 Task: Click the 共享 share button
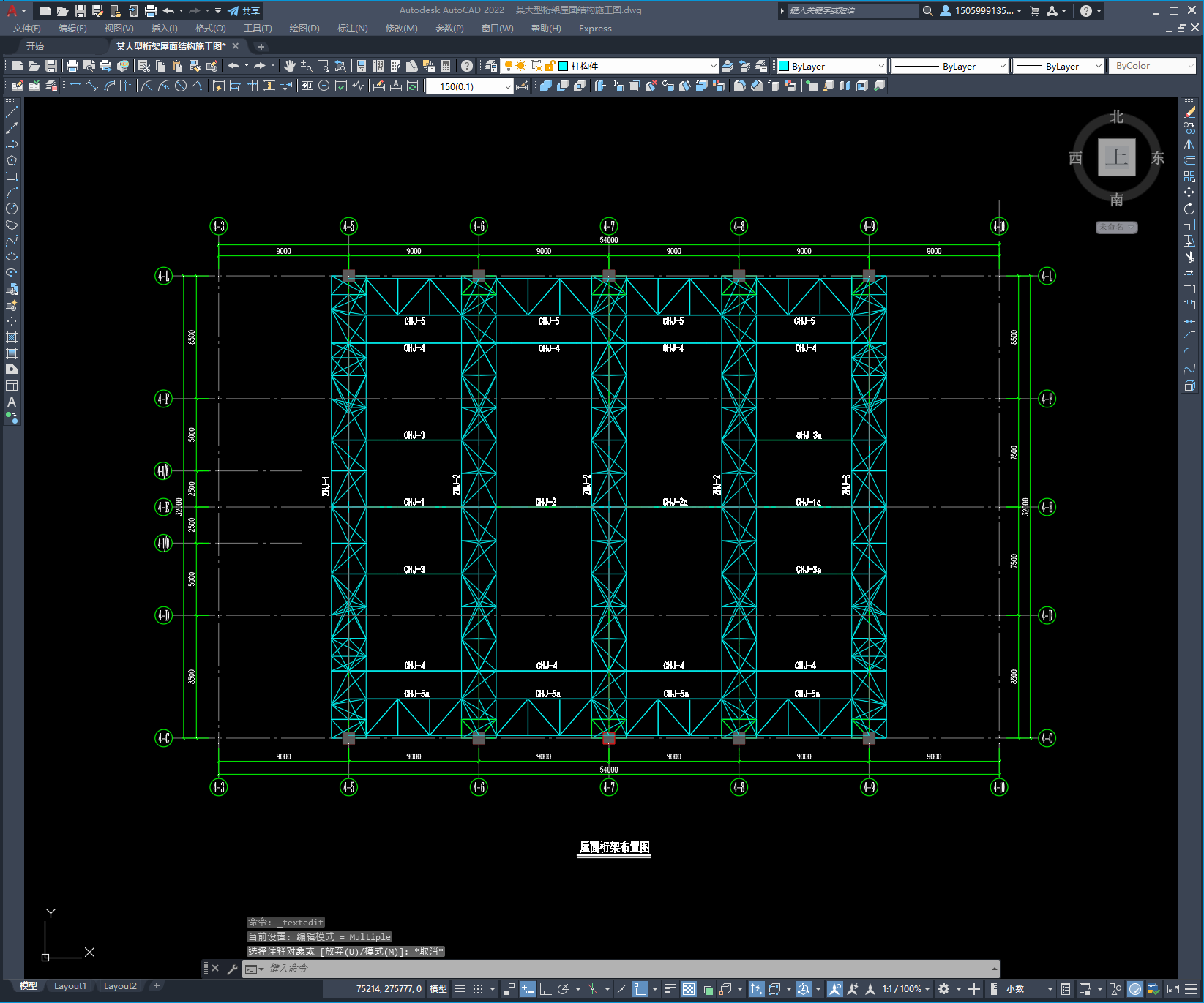[x=244, y=10]
